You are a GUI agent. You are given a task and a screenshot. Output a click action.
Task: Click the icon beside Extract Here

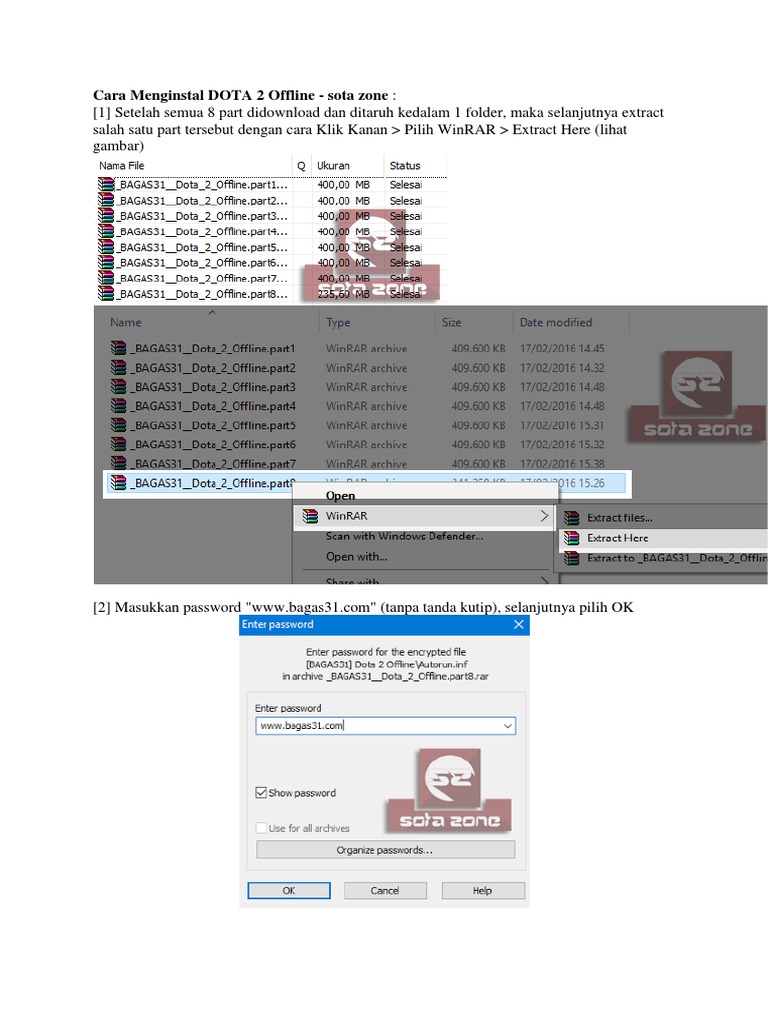[571, 538]
